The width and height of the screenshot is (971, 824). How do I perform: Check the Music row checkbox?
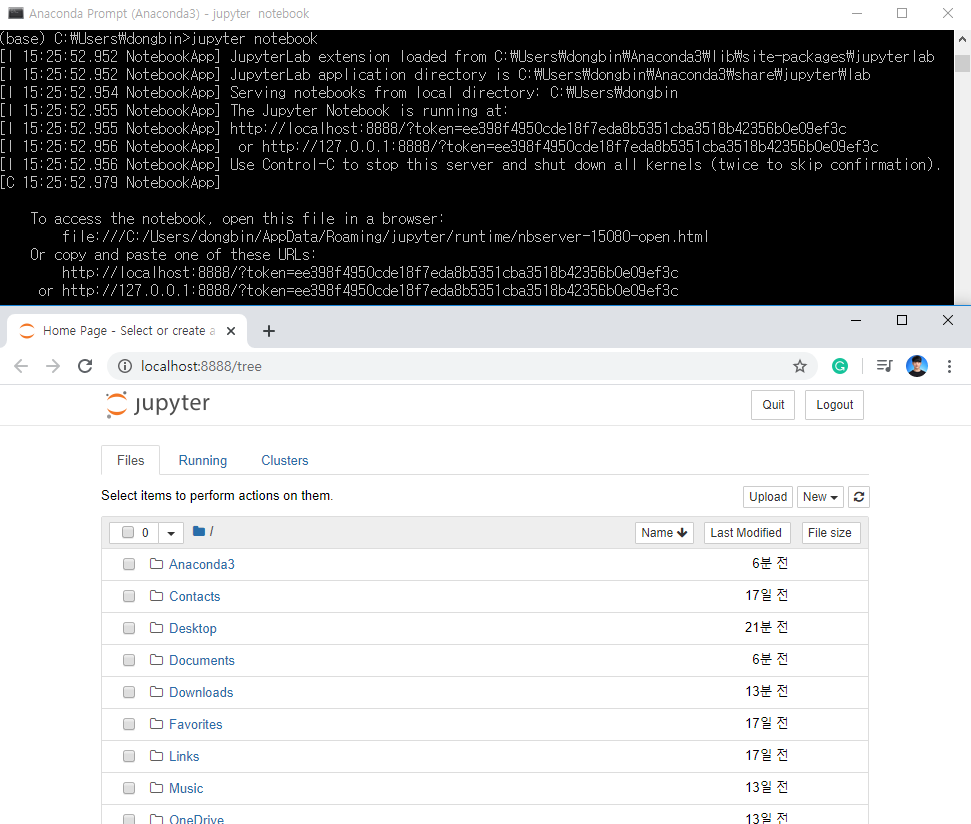pos(129,788)
